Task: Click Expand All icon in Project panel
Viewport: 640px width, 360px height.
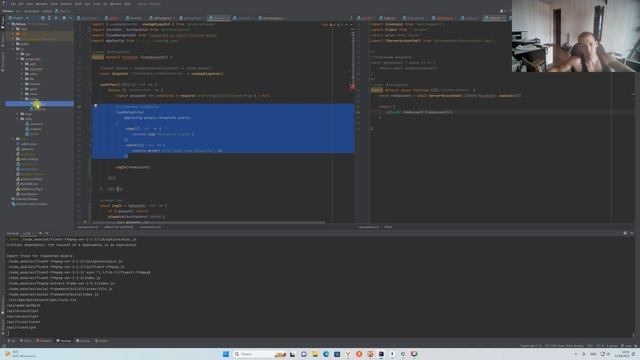Action: click(49, 18)
